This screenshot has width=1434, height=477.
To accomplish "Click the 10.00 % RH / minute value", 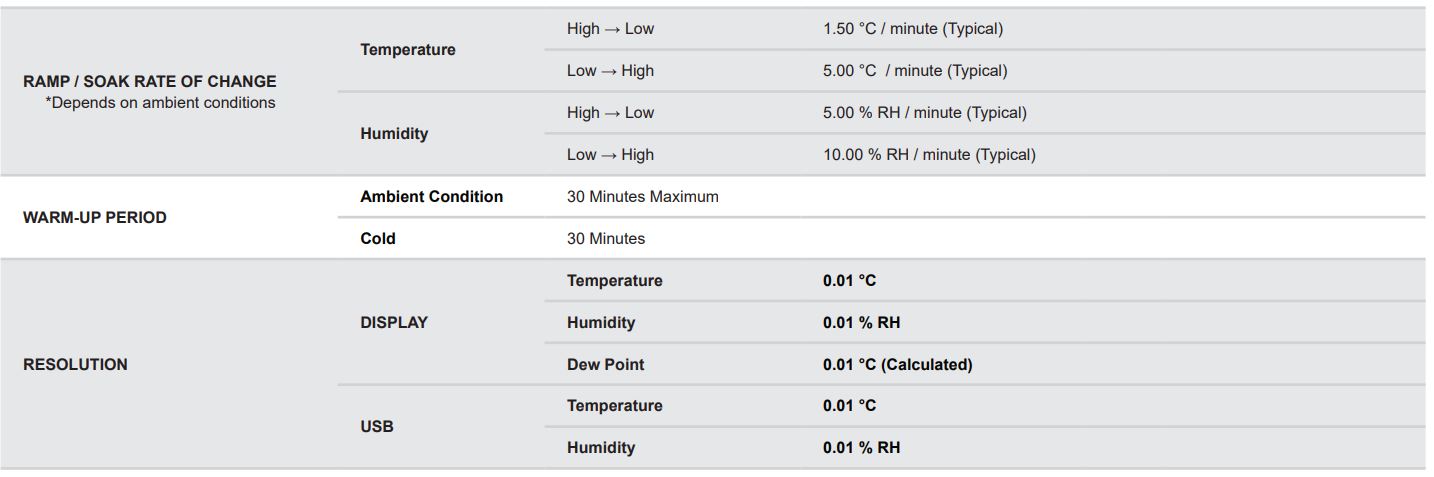I will pos(929,155).
